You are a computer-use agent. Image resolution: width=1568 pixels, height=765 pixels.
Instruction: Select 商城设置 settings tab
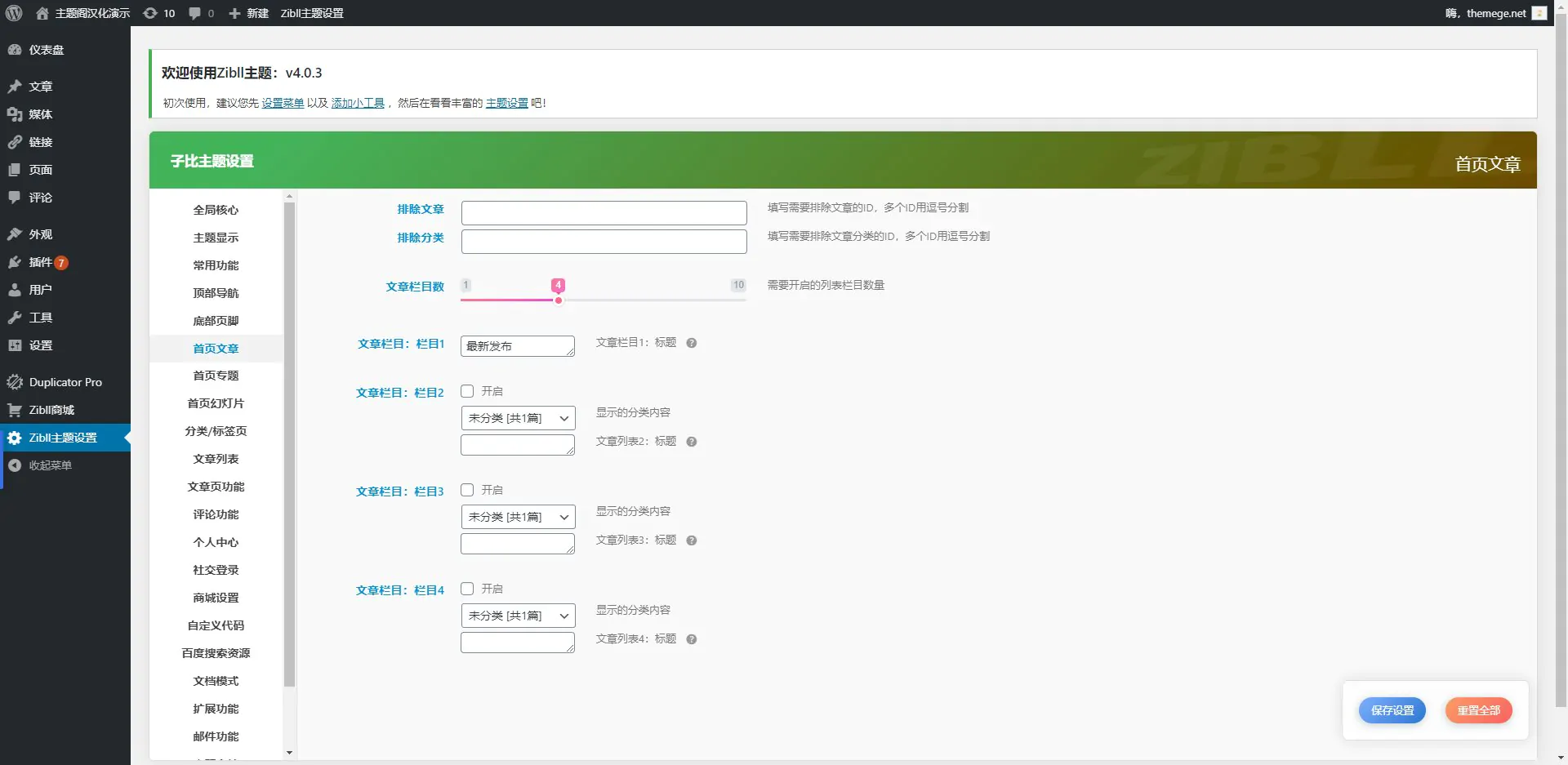click(216, 598)
